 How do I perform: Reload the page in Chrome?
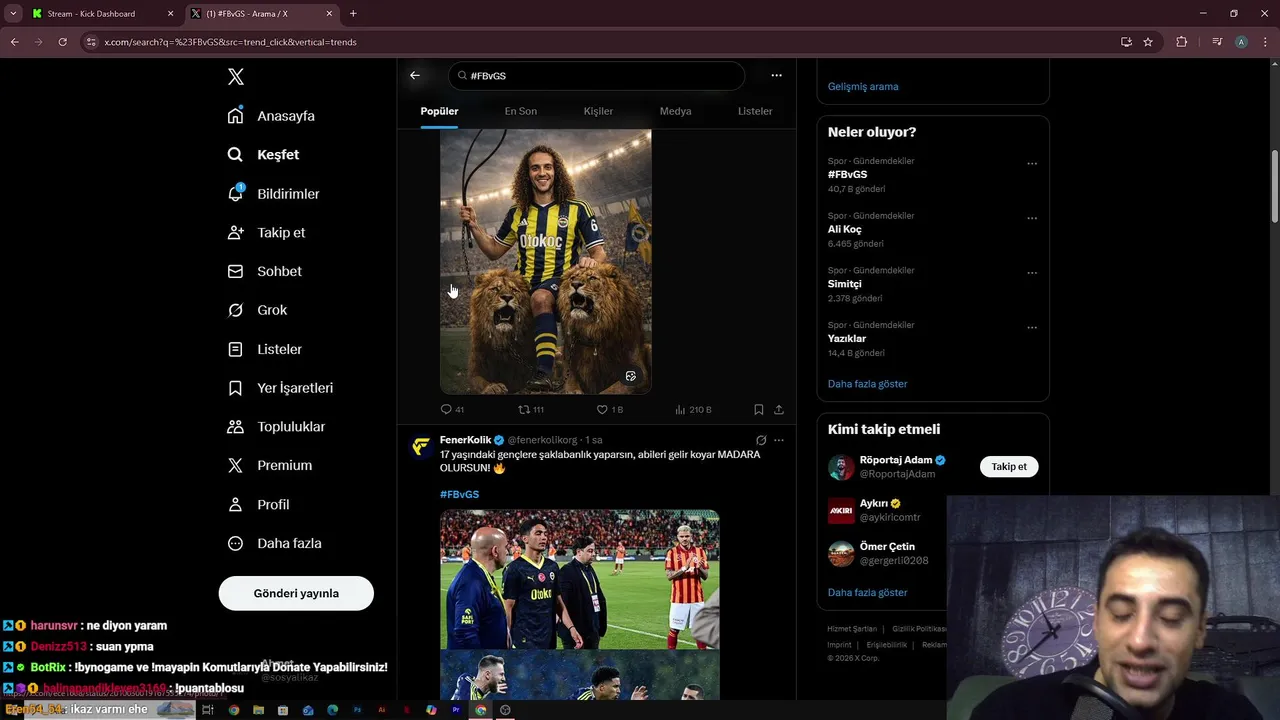[x=62, y=42]
